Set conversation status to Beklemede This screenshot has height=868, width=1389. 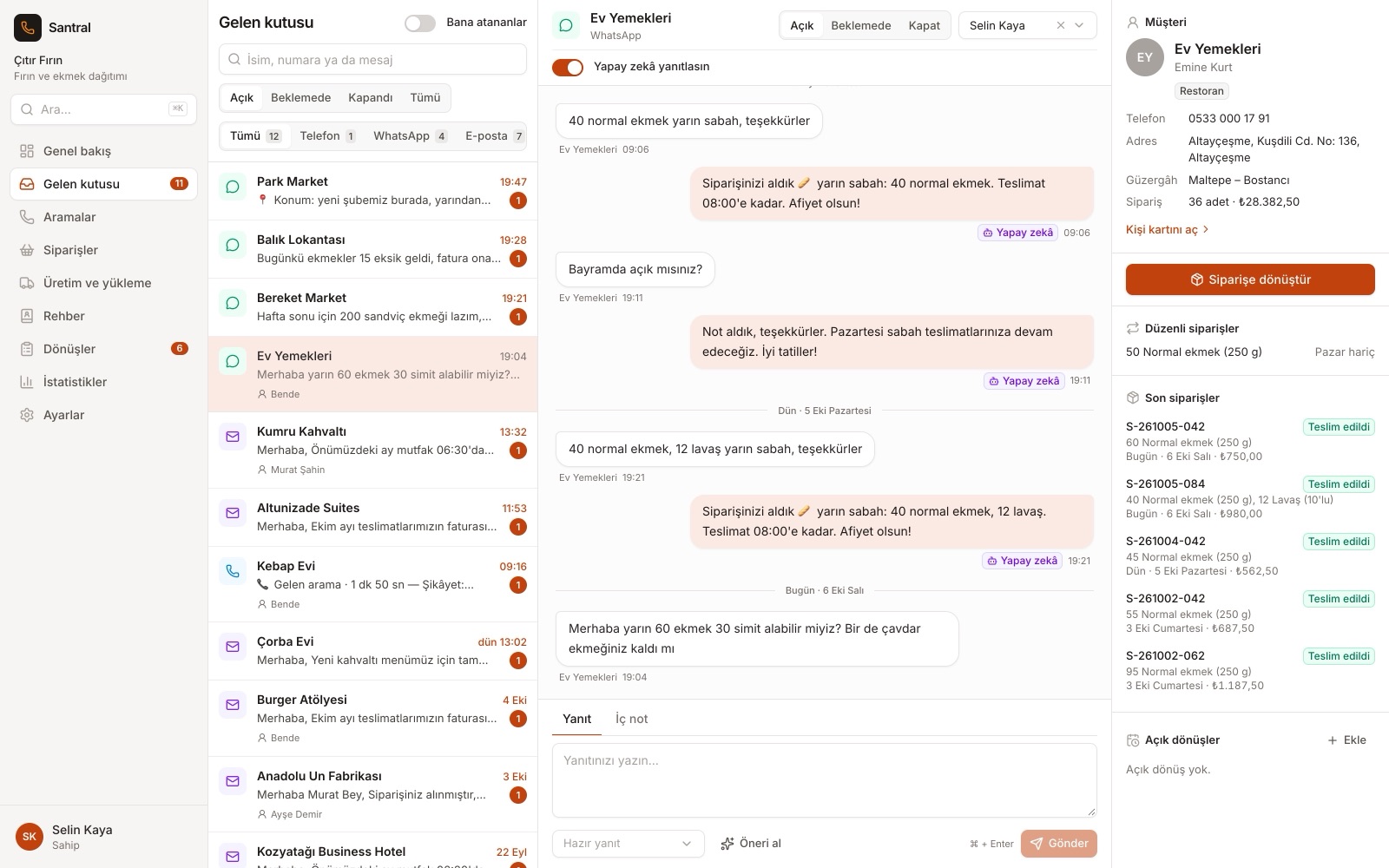point(861,25)
